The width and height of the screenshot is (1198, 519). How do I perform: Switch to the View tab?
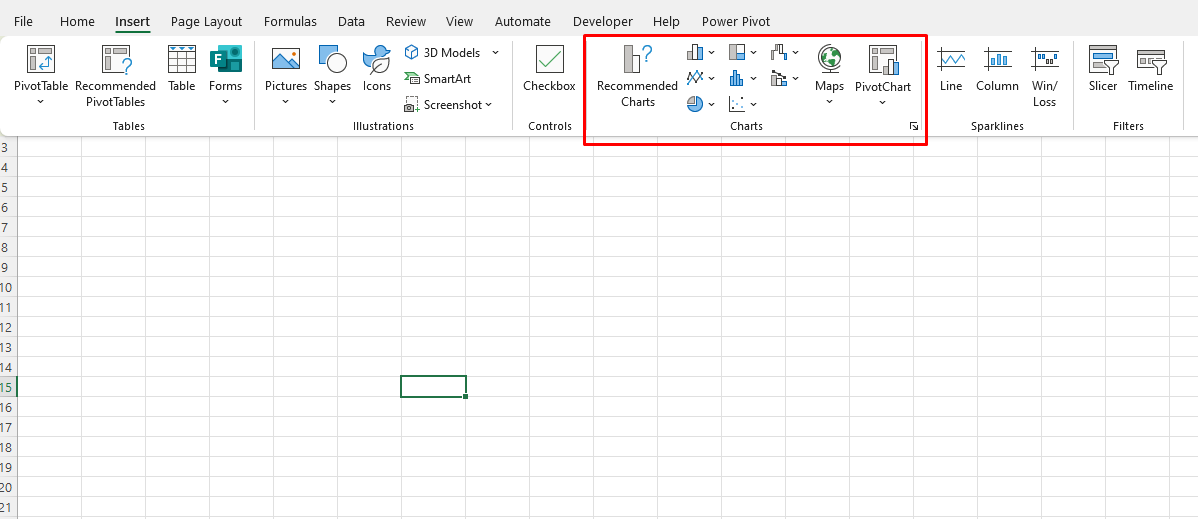click(x=459, y=21)
